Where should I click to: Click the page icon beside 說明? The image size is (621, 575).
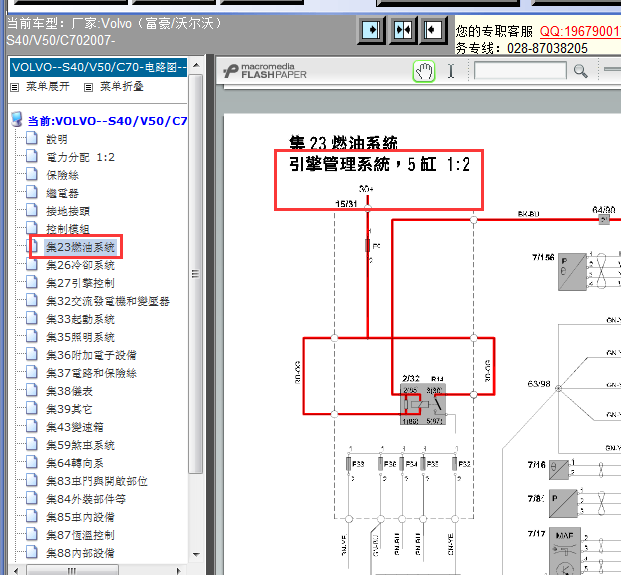32,138
